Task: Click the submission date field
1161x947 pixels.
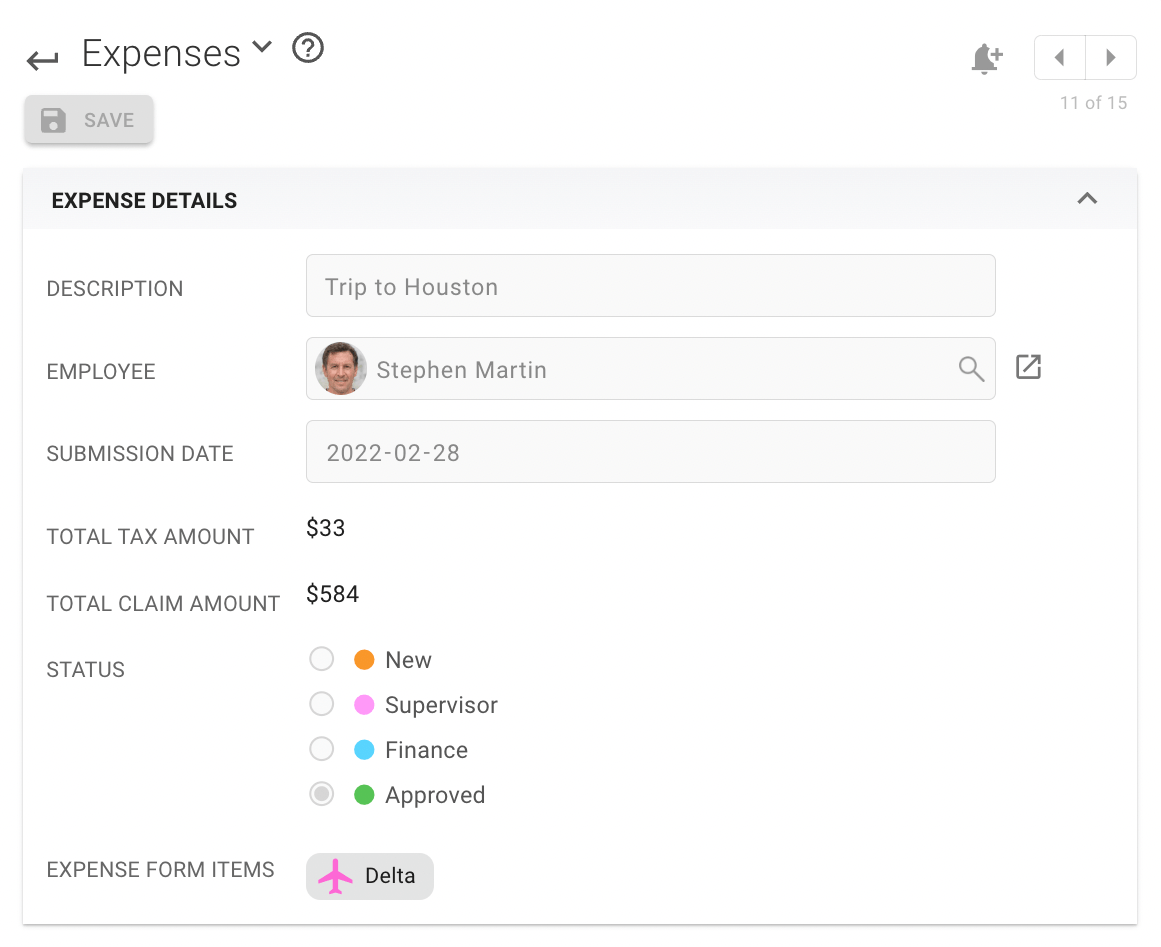Action: [x=650, y=452]
